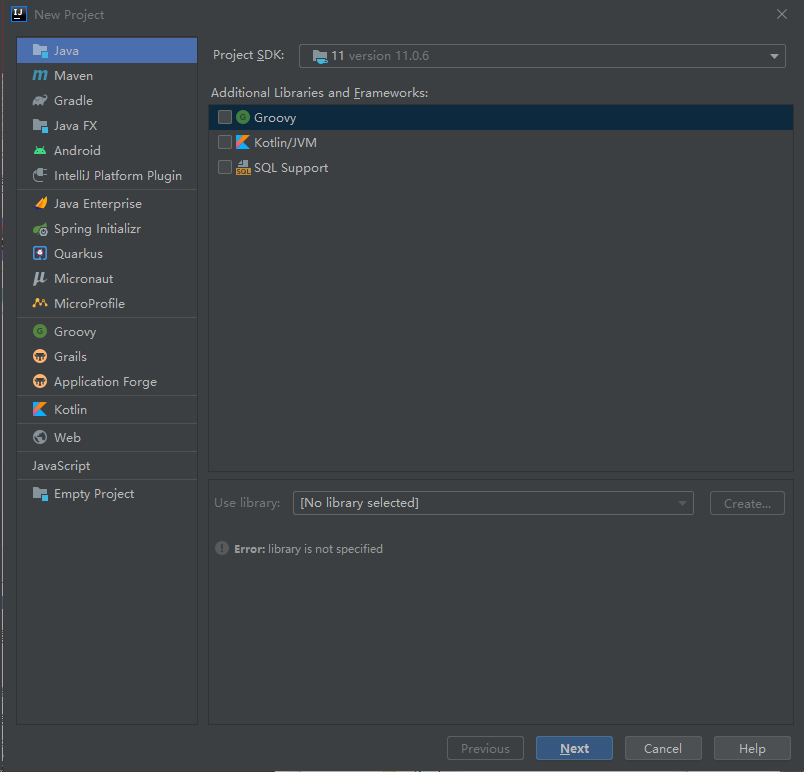
Task: Select the Groovy row in frameworks list
Action: 501,117
